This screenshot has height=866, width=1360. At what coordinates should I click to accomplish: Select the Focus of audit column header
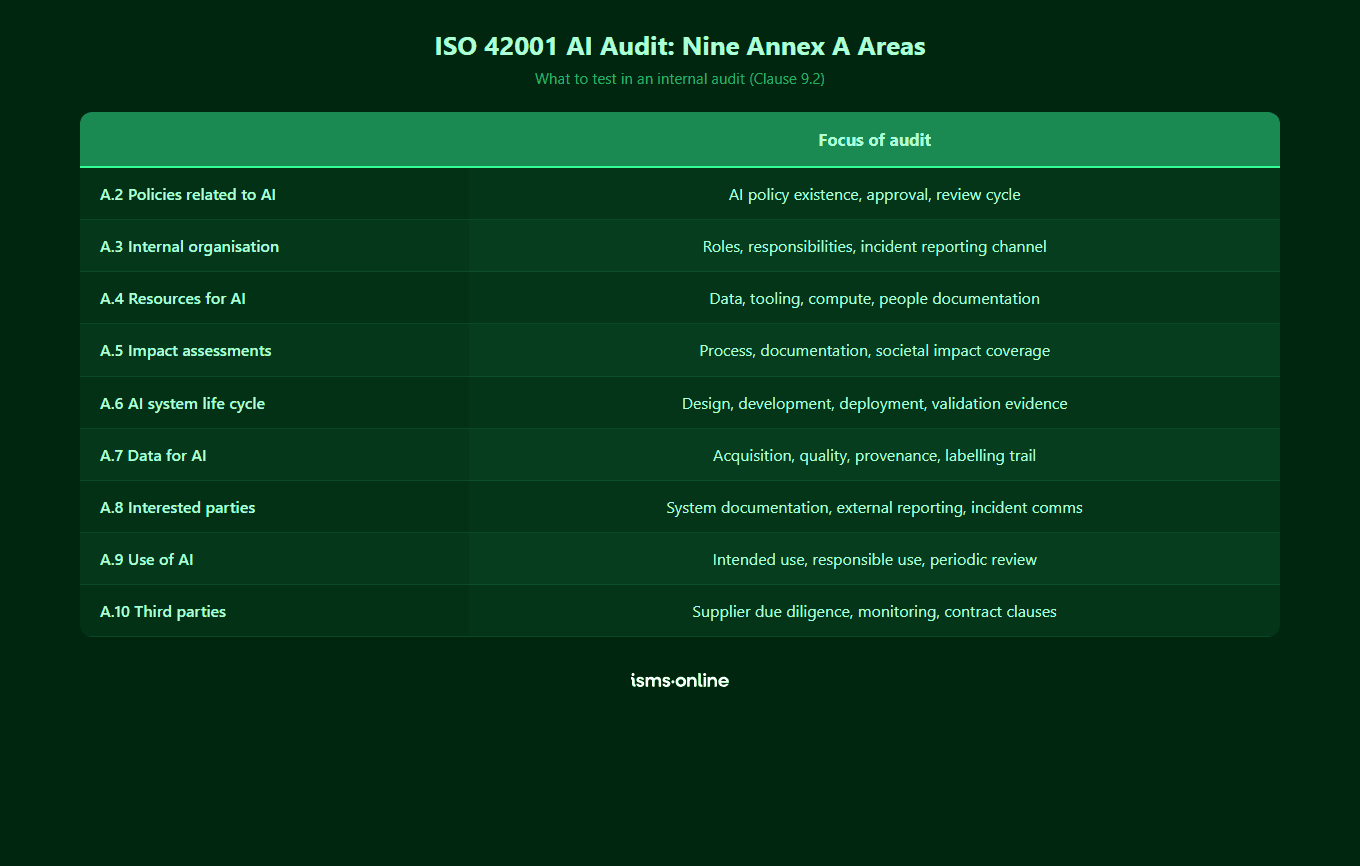click(874, 140)
